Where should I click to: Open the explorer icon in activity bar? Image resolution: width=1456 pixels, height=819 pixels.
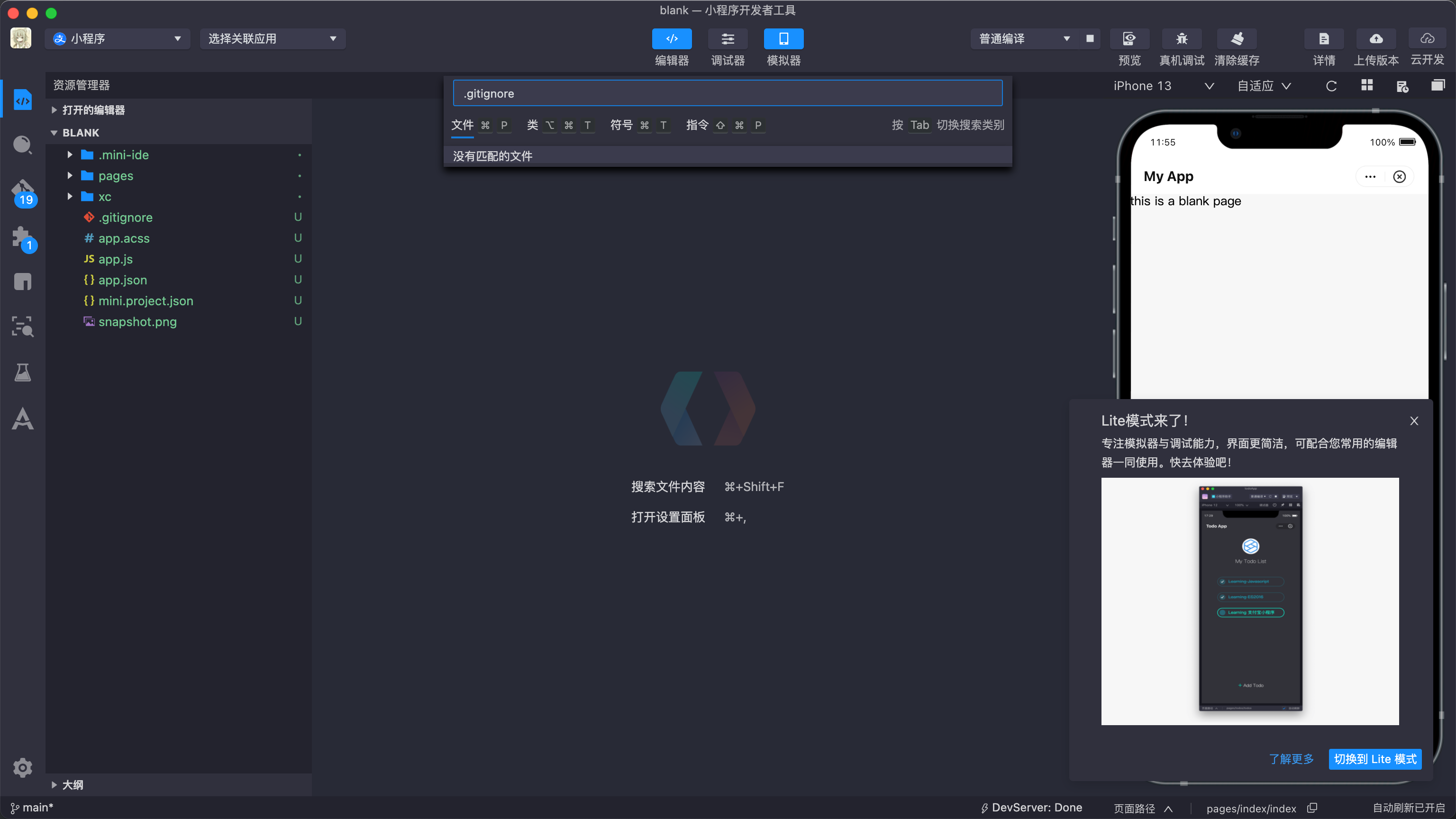(23, 100)
